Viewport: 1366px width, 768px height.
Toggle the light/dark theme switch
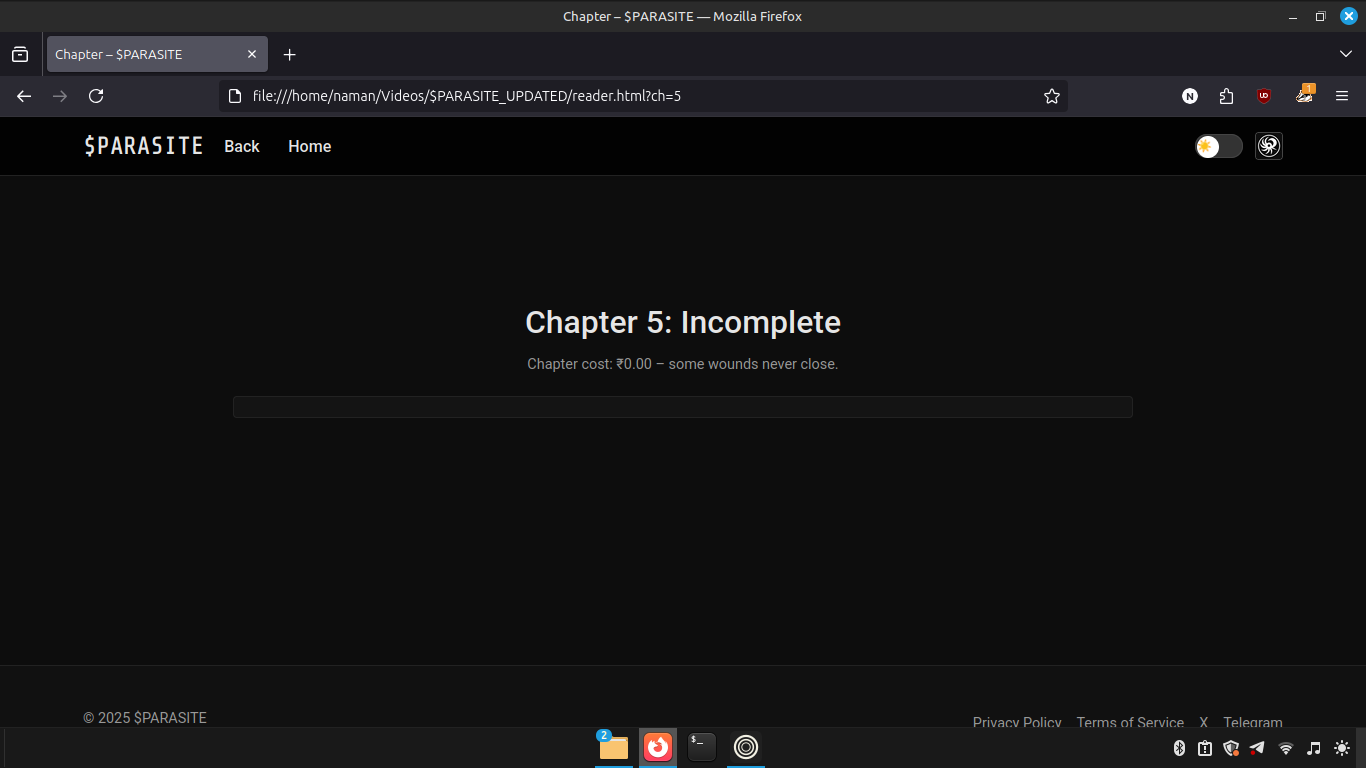[x=1219, y=146]
